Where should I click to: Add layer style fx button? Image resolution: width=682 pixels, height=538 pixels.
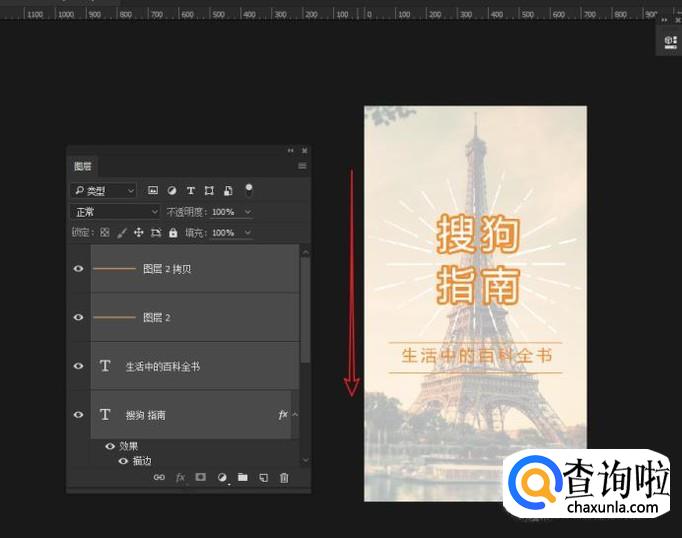(180, 478)
